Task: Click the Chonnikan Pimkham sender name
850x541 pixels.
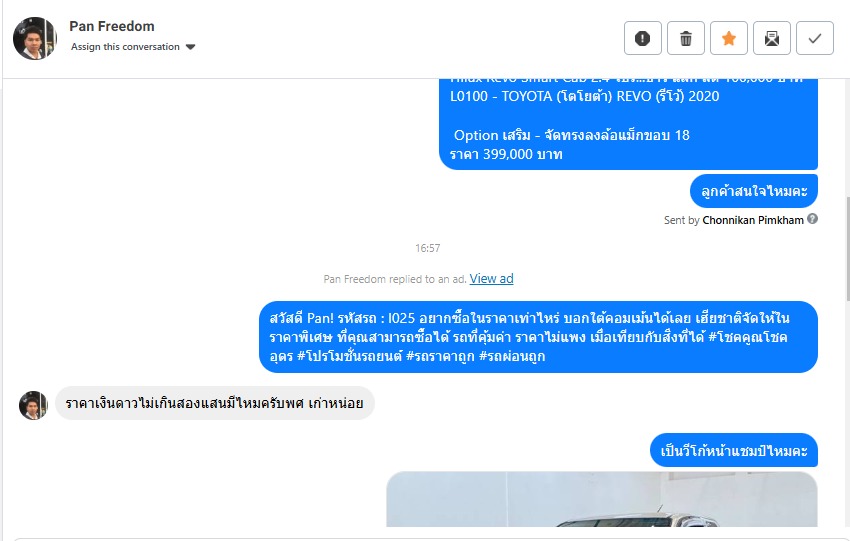Action: 753,220
